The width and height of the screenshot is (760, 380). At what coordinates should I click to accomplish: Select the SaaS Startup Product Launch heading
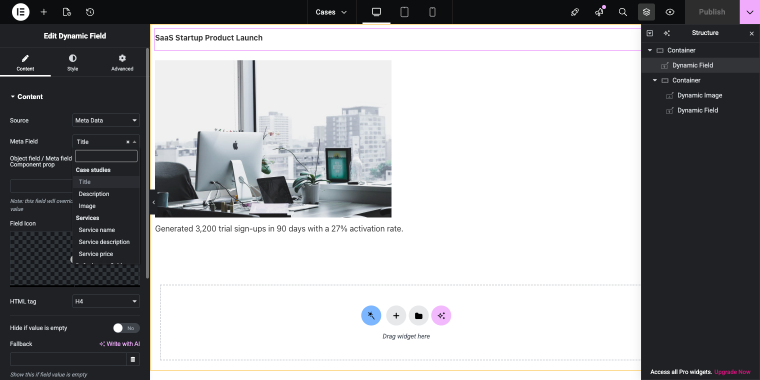click(x=209, y=38)
